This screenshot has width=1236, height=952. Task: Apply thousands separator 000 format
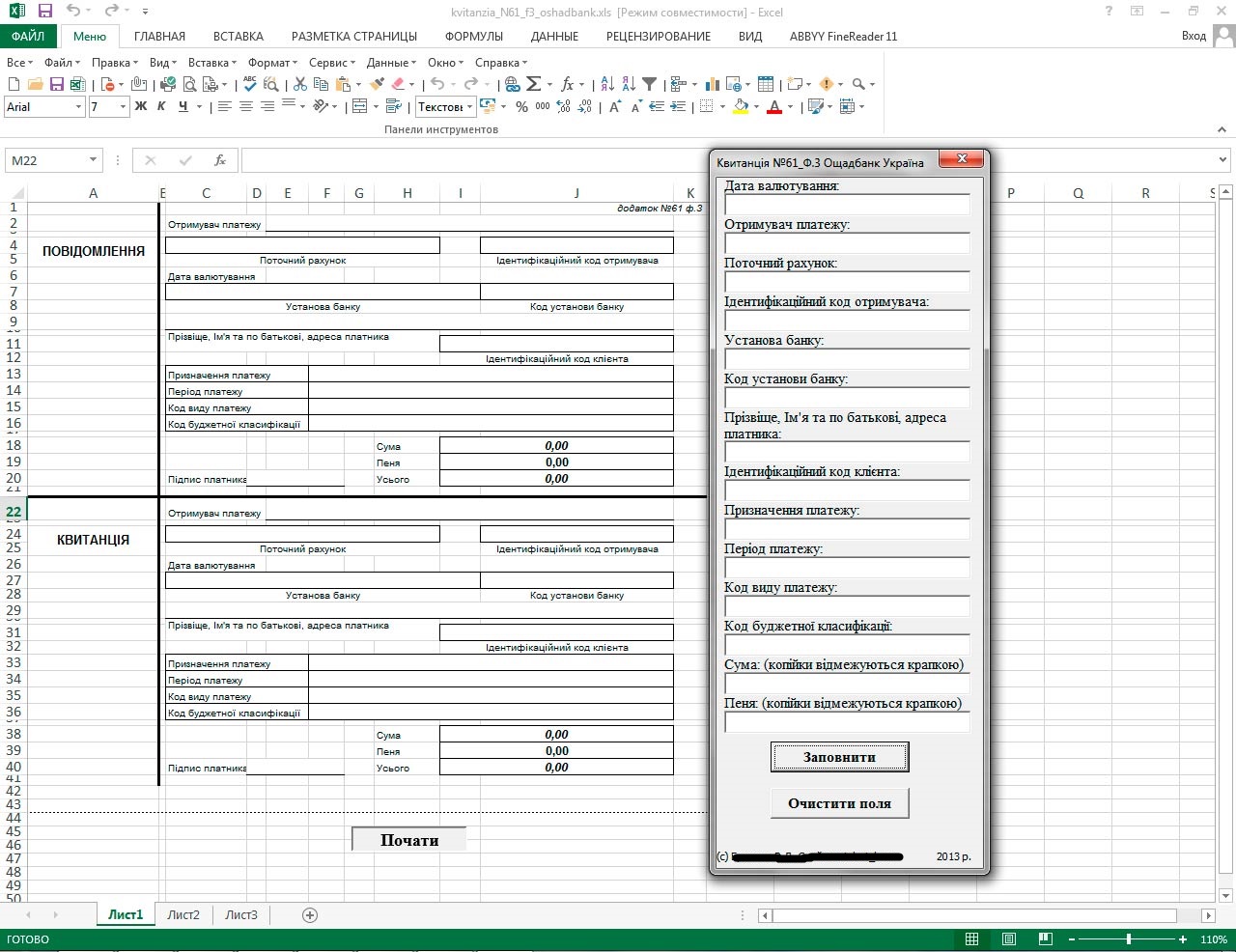pos(543,107)
